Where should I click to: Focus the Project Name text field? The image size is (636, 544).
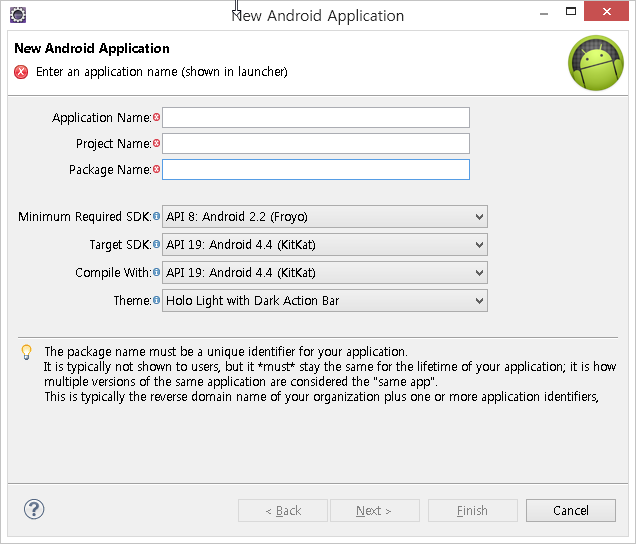click(316, 144)
